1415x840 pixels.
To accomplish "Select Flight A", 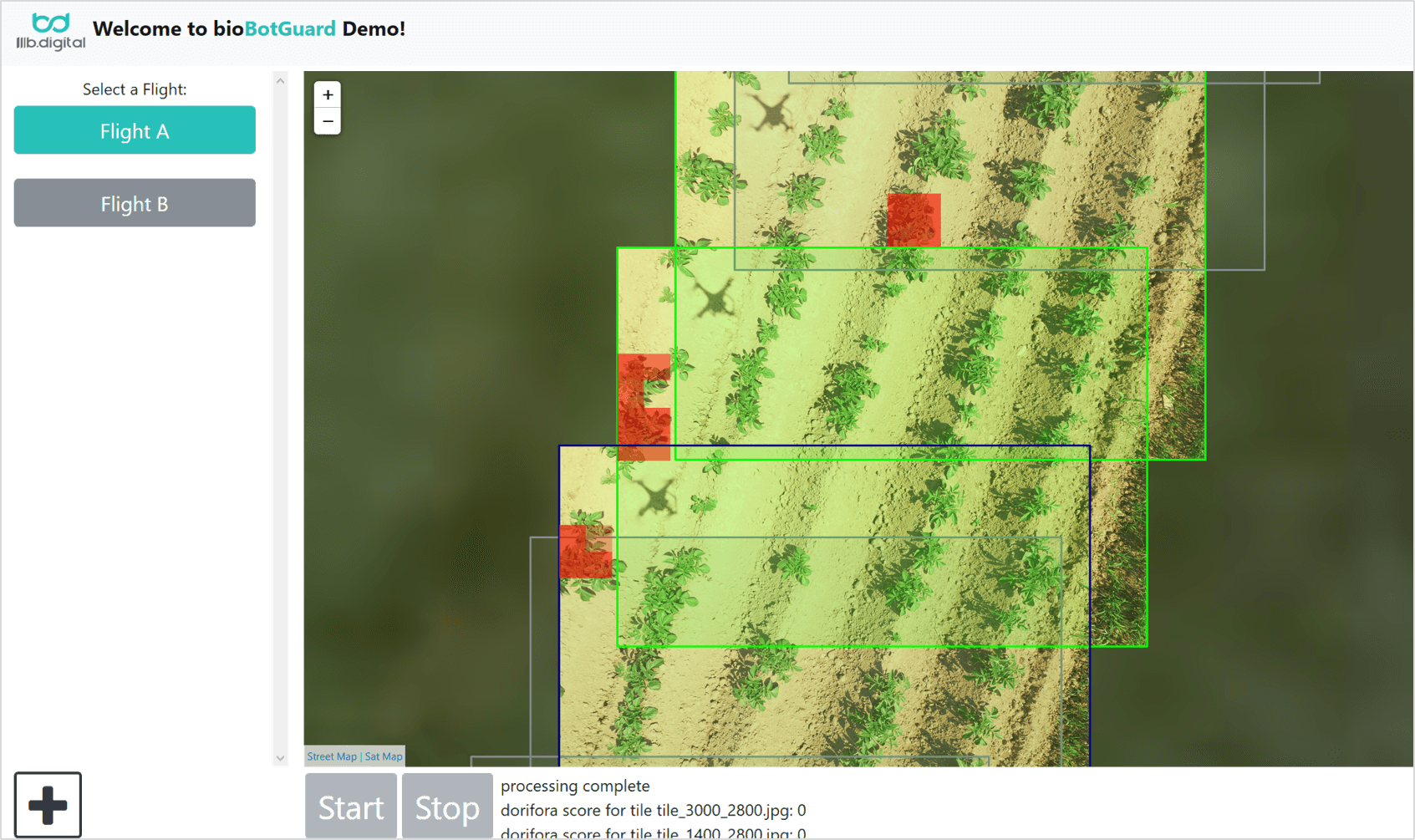I will [x=135, y=130].
